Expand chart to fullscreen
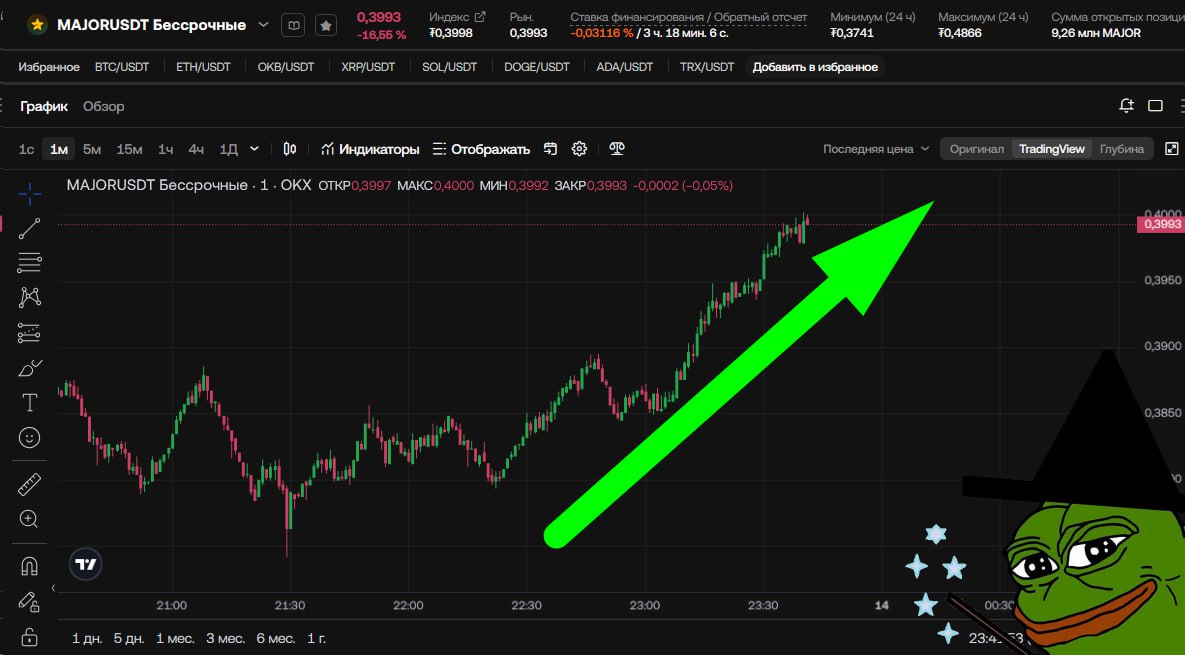 tap(1172, 149)
